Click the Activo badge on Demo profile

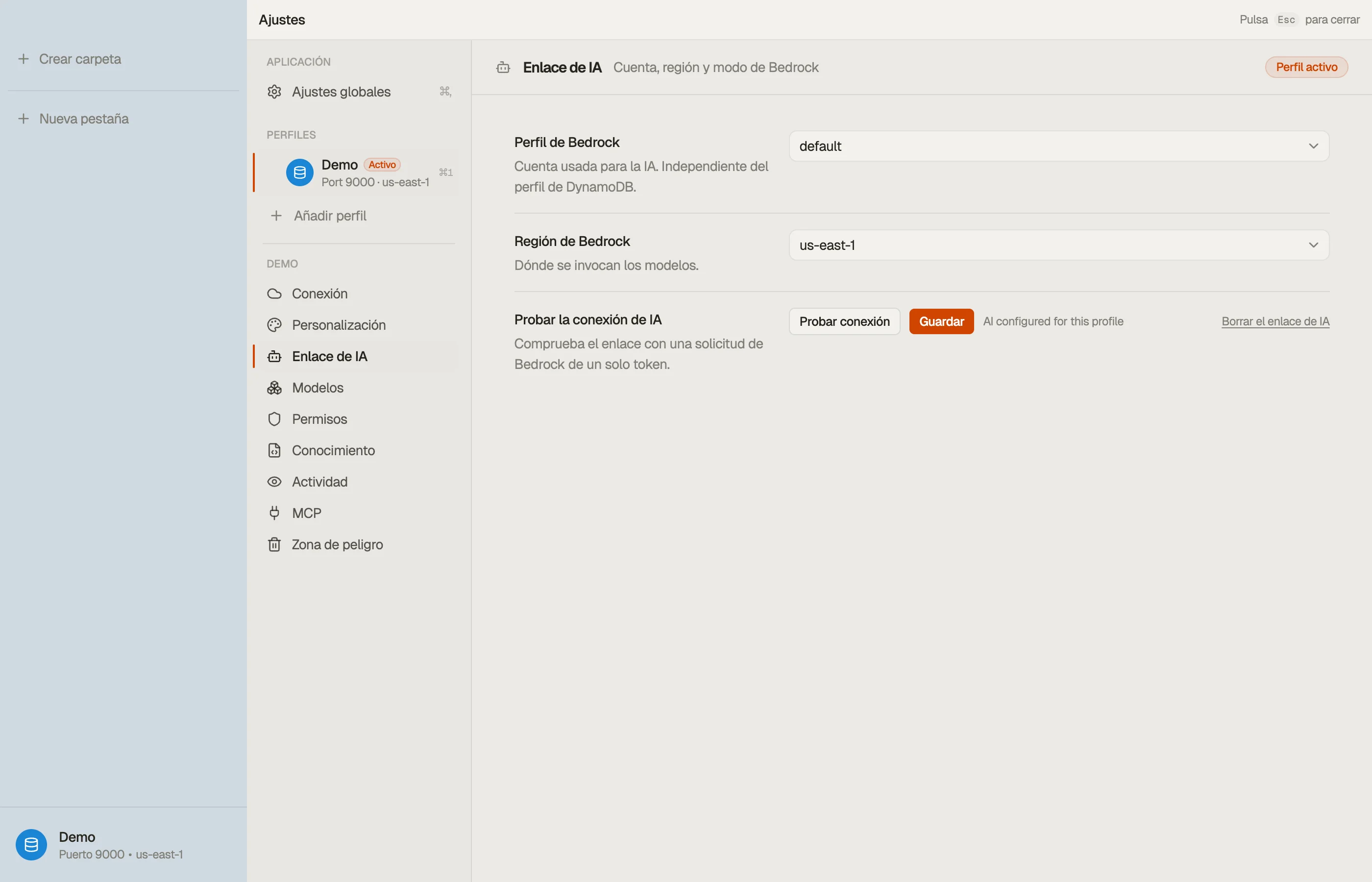tap(382, 164)
